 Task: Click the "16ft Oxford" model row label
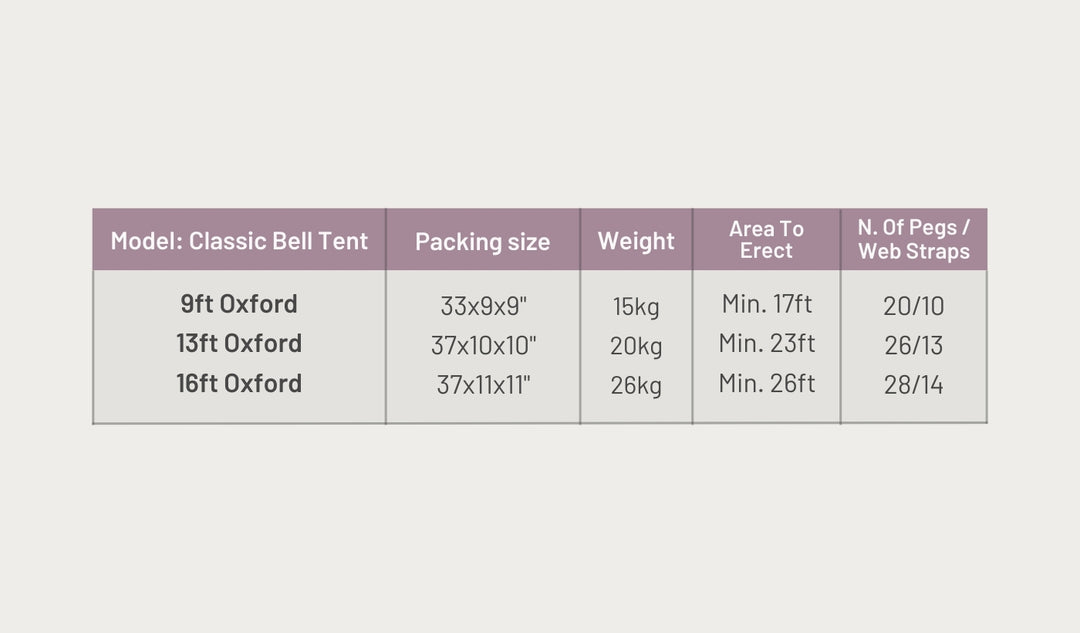239,384
